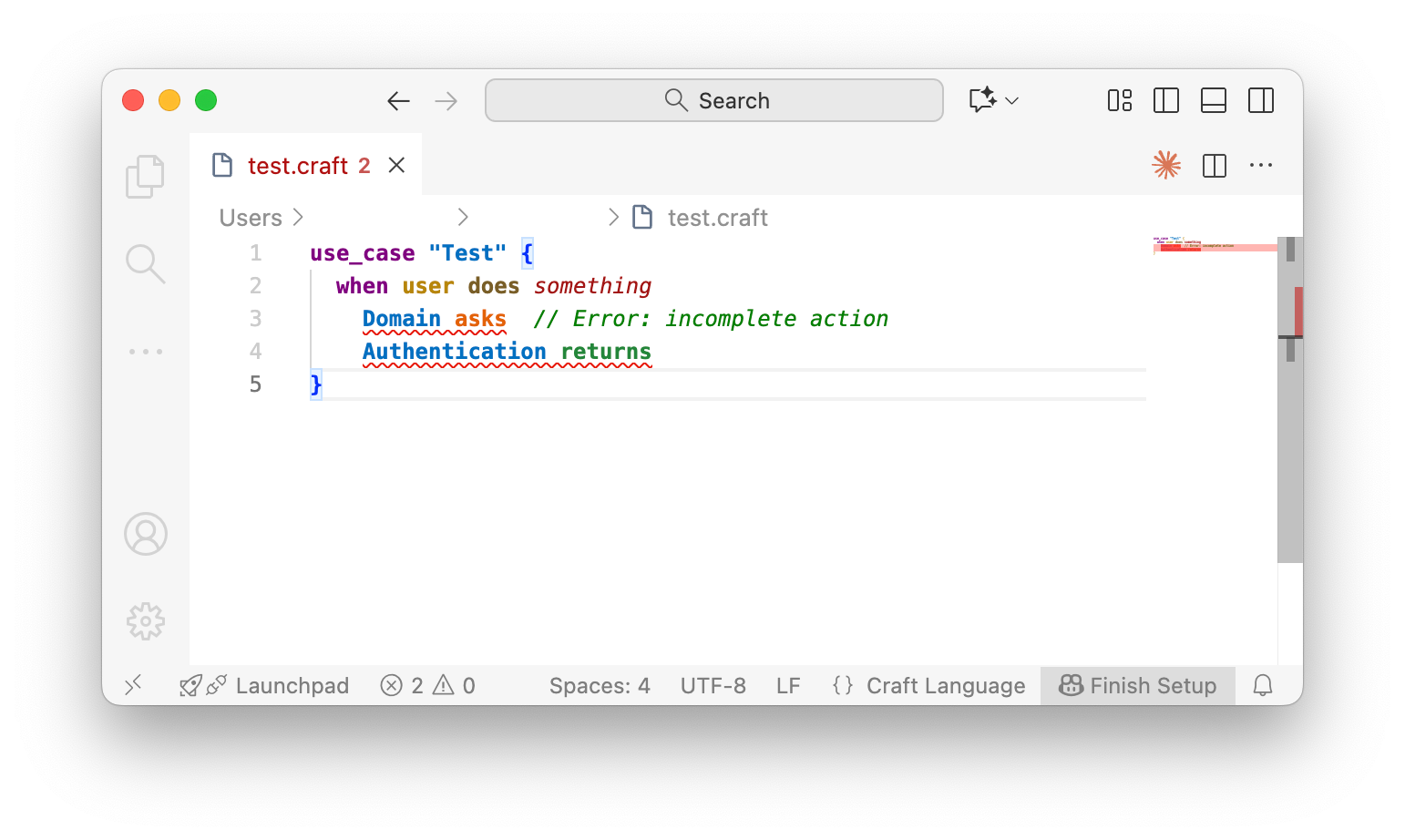
Task: Click the warnings triangle in status bar
Action: [x=444, y=685]
